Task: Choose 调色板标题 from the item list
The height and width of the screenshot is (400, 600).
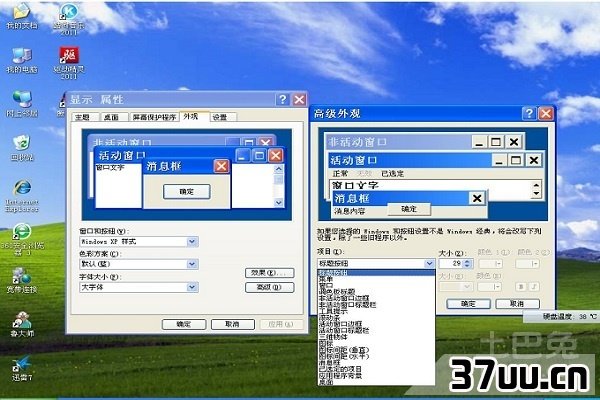Action: 377,292
